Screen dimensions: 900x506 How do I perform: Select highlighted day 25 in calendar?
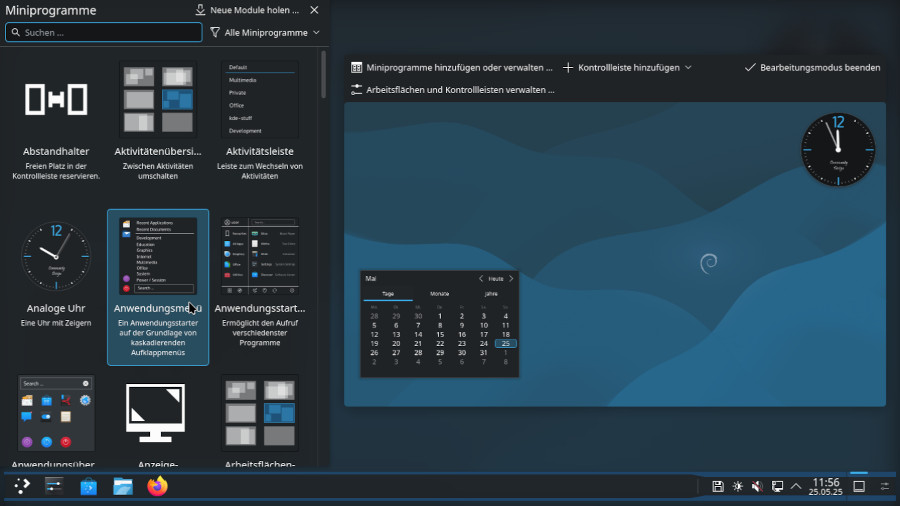(506, 344)
